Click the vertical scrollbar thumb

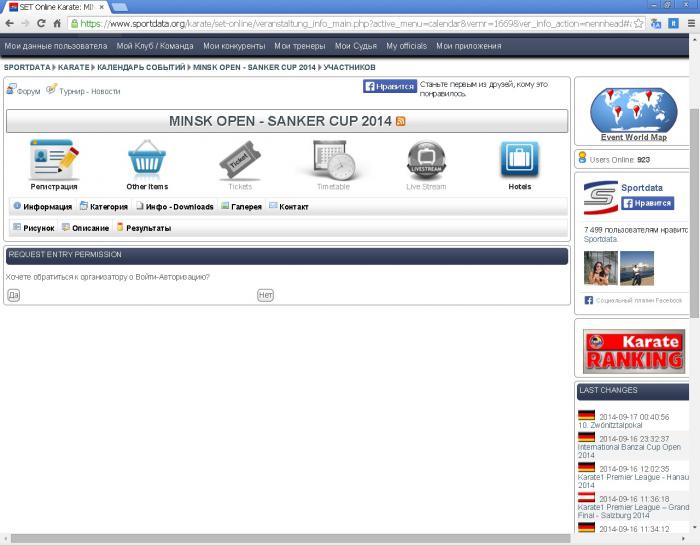(695, 213)
